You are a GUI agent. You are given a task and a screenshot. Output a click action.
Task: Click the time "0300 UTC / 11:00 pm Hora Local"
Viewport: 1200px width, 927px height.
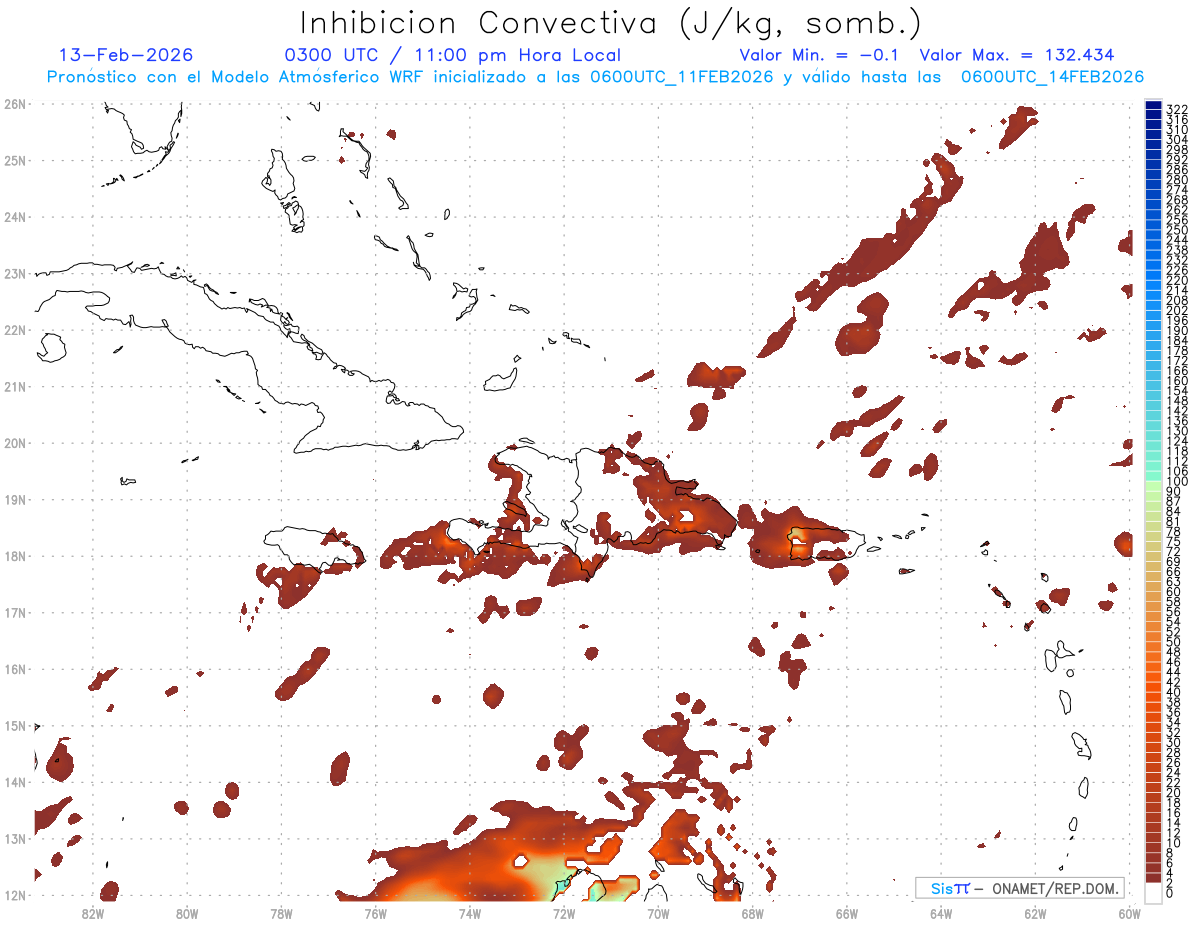(x=453, y=55)
